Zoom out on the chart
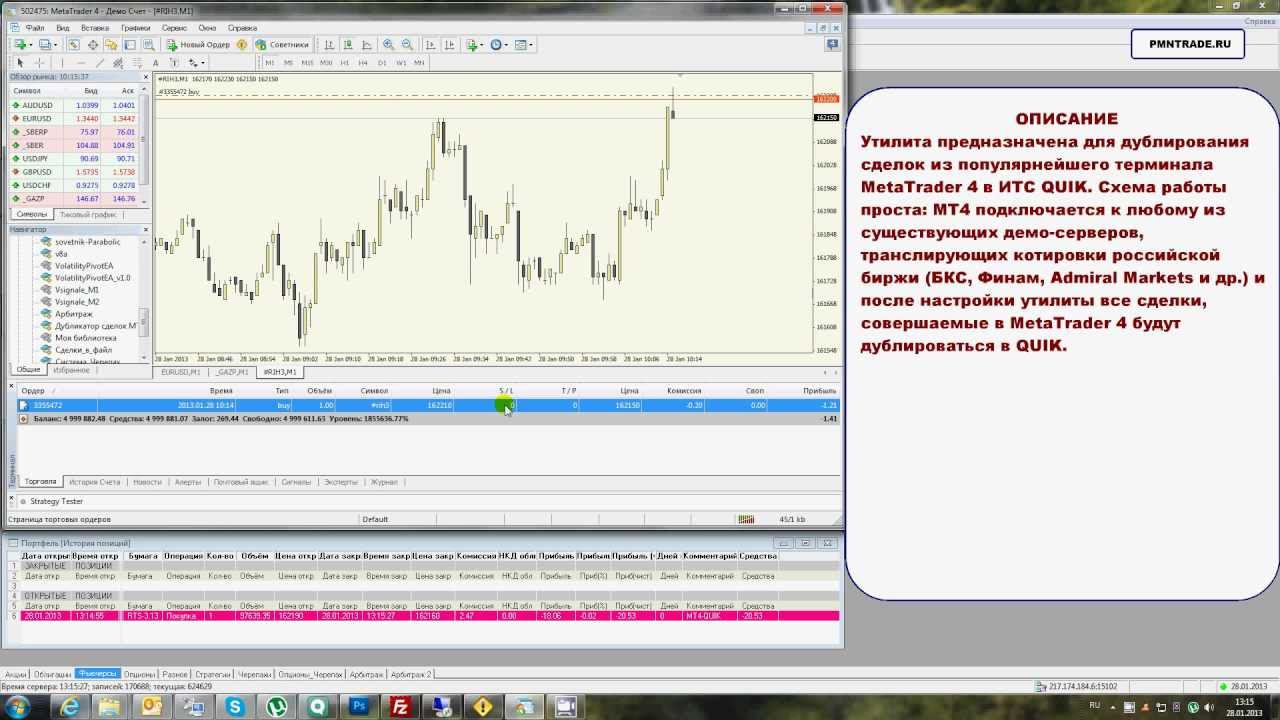Viewport: 1280px width, 720px height. [x=407, y=44]
